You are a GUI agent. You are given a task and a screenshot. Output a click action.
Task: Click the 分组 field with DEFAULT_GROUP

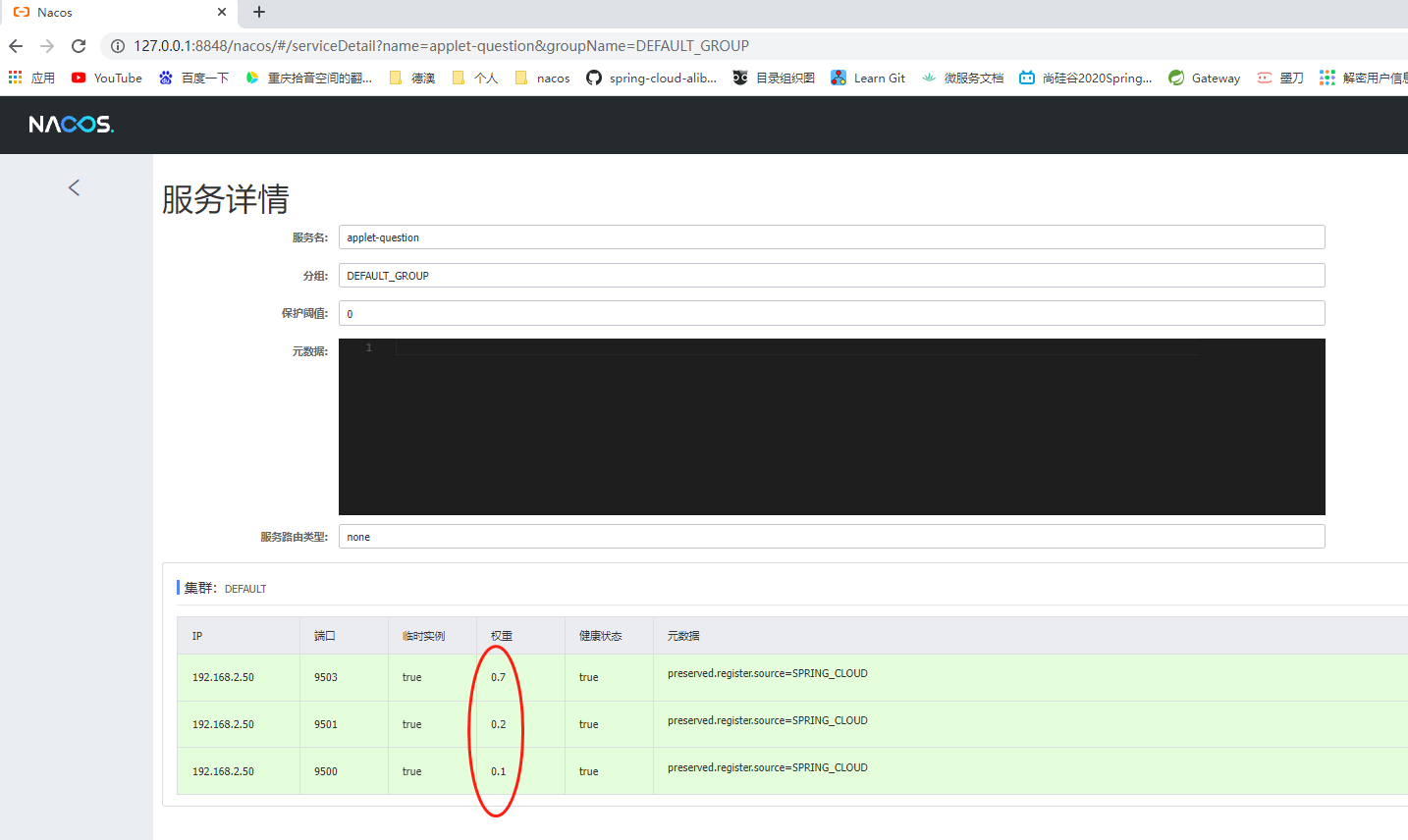[x=832, y=276]
